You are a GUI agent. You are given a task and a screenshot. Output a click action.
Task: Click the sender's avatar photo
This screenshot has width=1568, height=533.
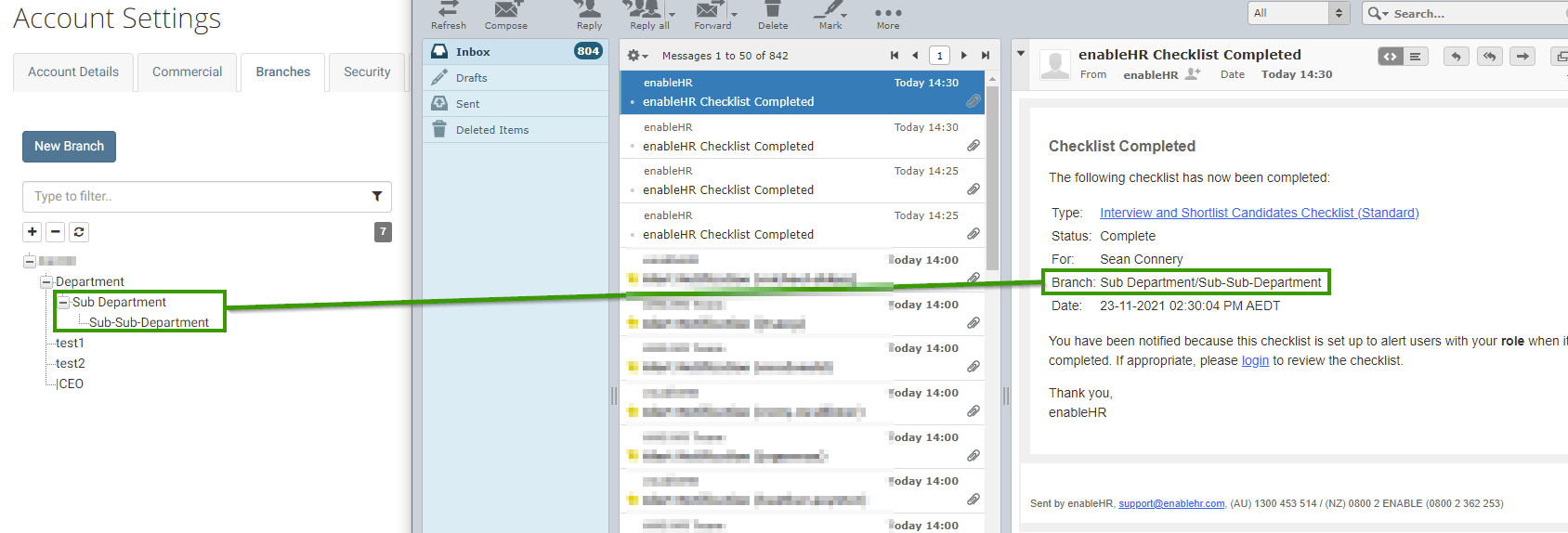(x=1054, y=65)
